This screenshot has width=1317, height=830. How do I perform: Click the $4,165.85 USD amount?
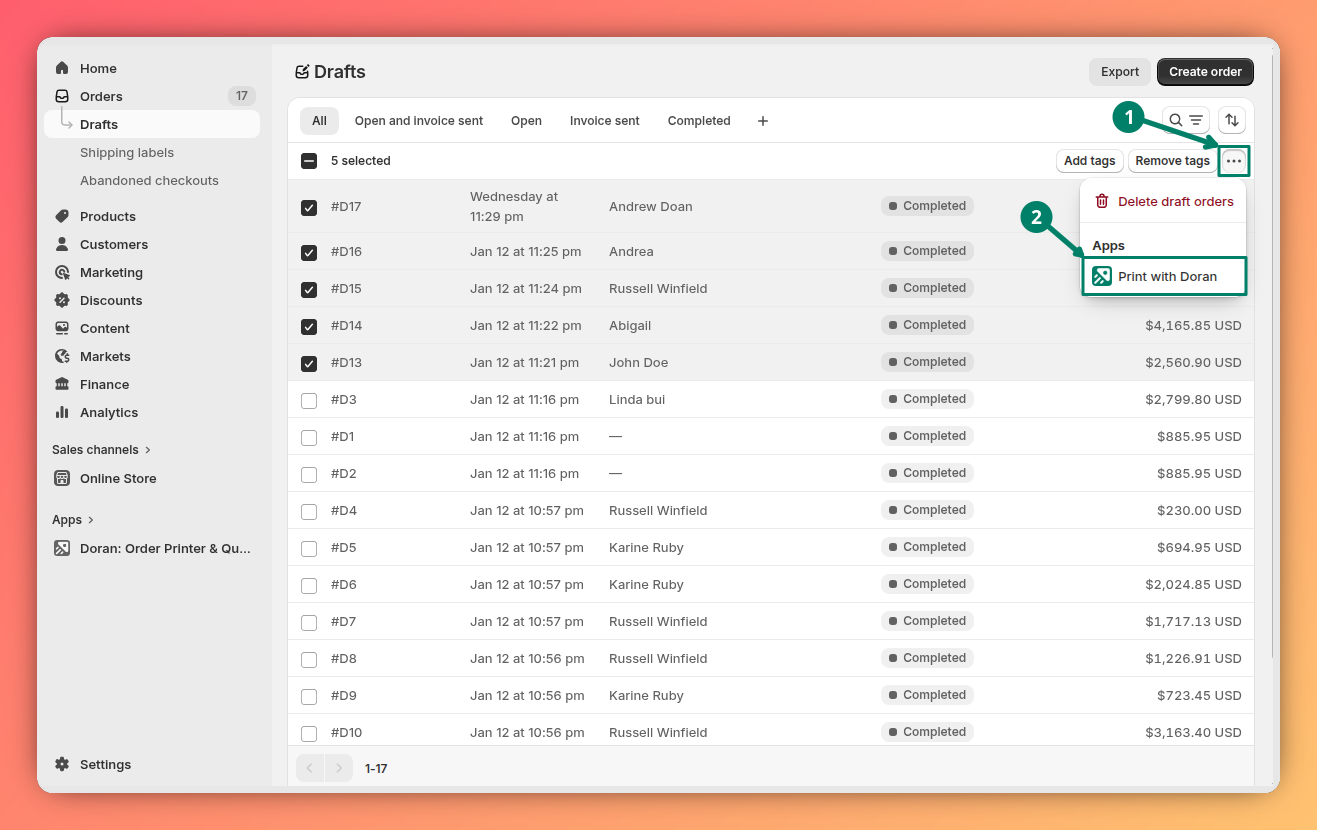click(x=1193, y=325)
